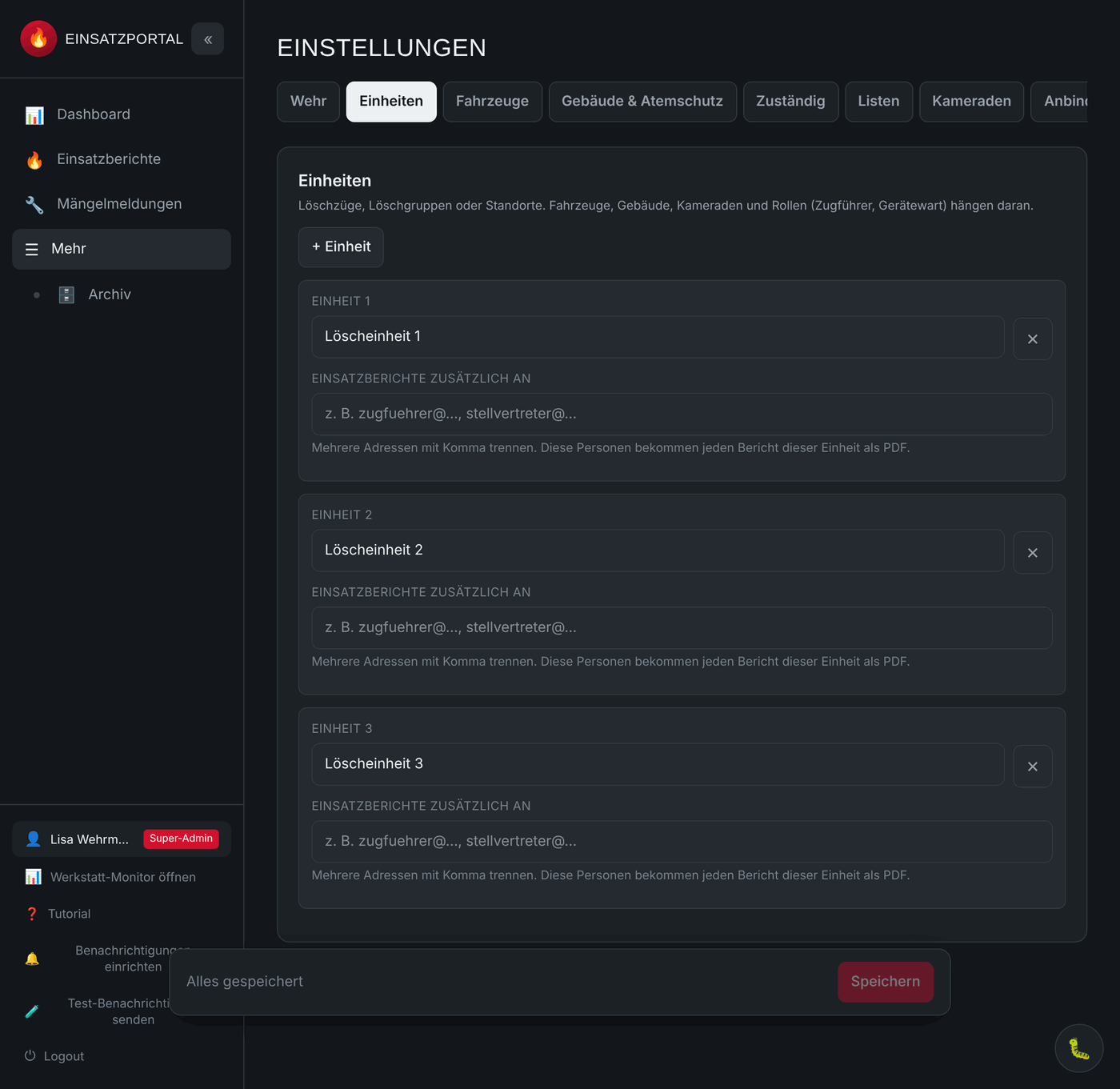This screenshot has height=1089, width=1120.
Task: Select the Einheiten tab
Action: tap(391, 102)
